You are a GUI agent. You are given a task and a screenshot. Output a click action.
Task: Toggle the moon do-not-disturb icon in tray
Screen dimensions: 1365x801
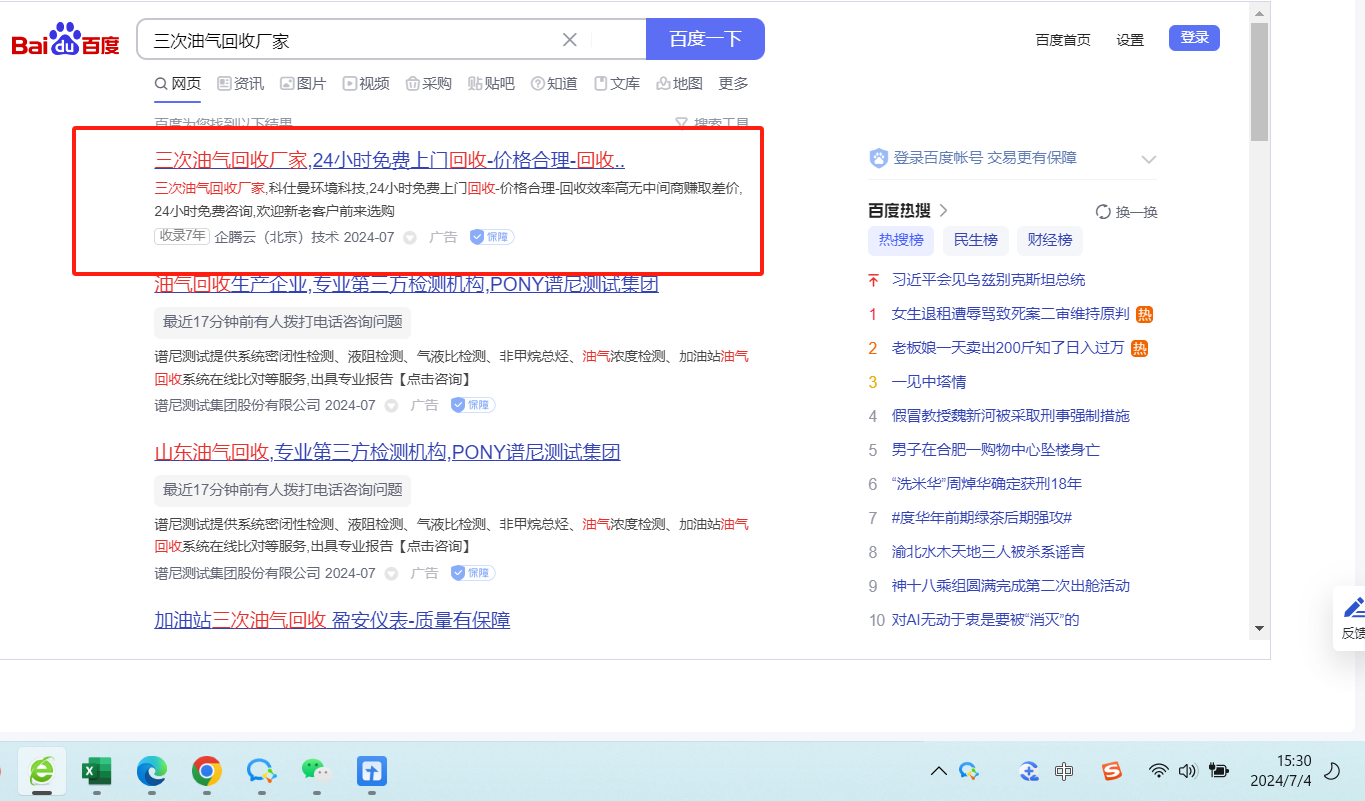1332,771
